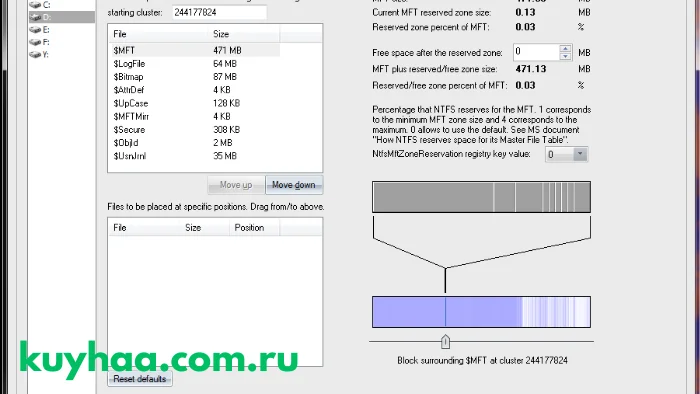Select drive C: icon in drive list
The width and height of the screenshot is (700, 394).
click(x=35, y=5)
